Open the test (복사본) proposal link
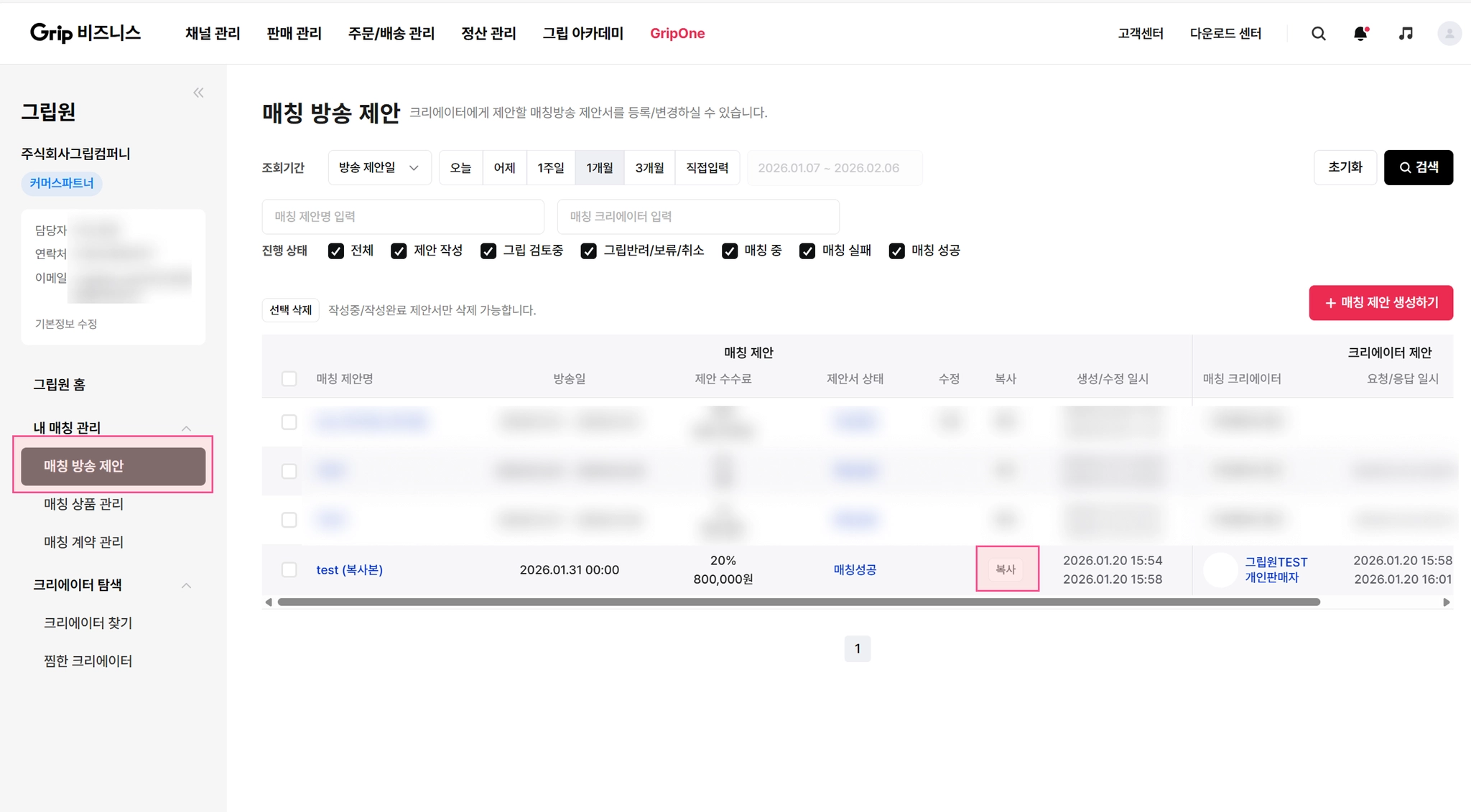Image resolution: width=1471 pixels, height=812 pixels. pos(349,569)
